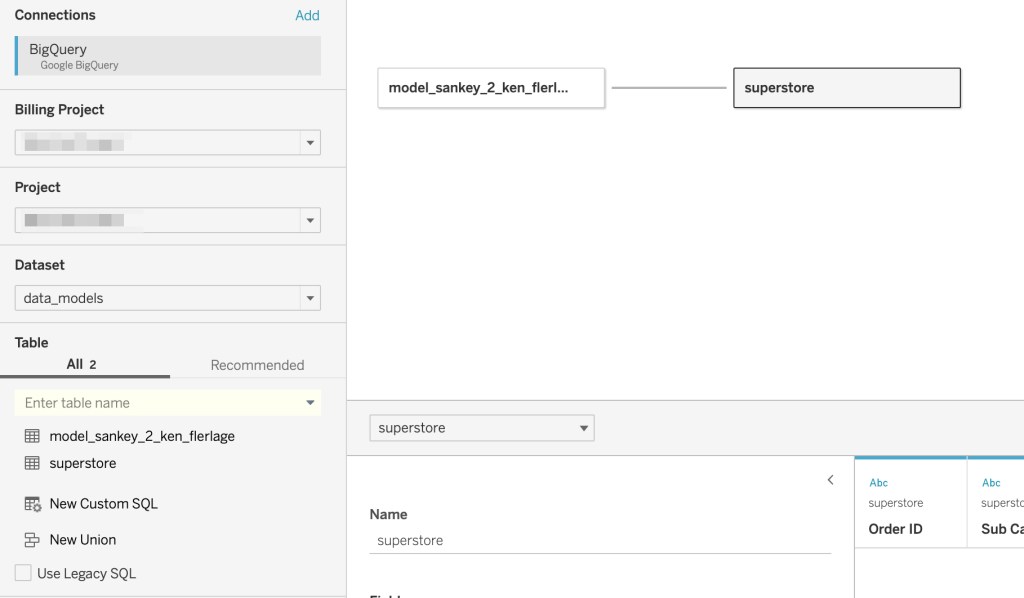The width and height of the screenshot is (1024, 598).
Task: Click the Name field containing superstore
Action: pyautogui.click(x=600, y=541)
